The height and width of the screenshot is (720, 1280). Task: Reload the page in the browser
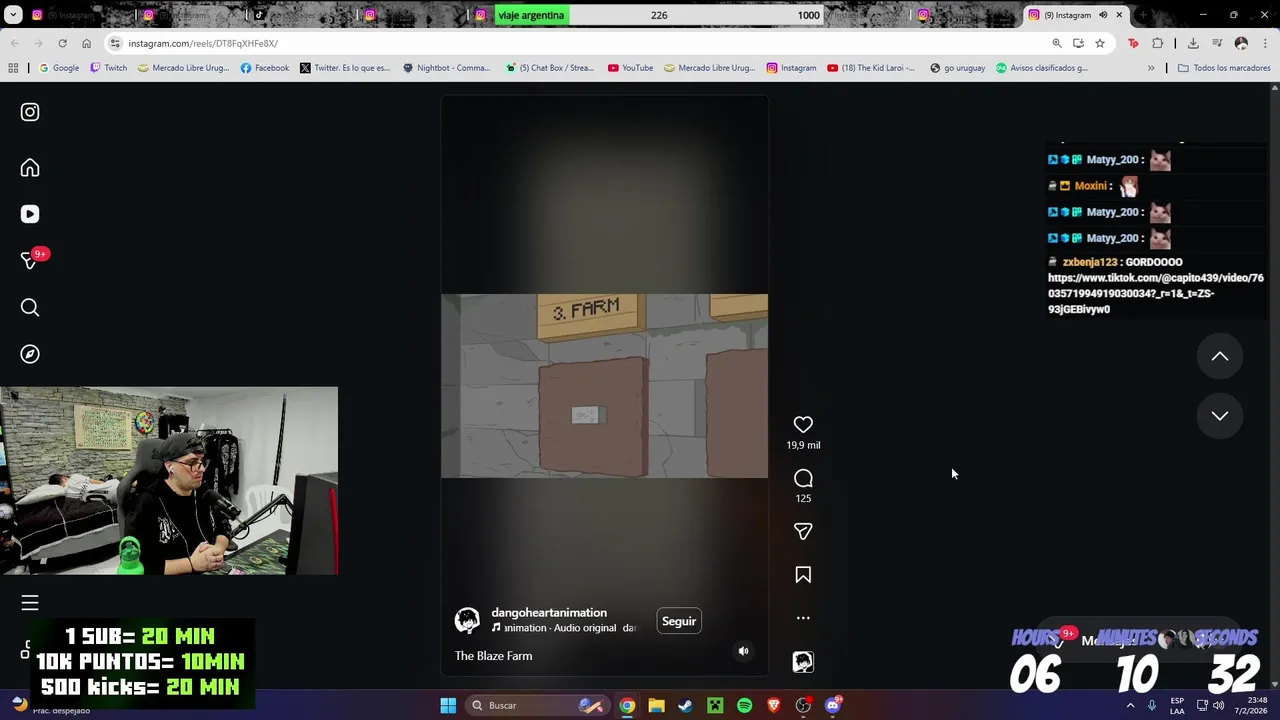click(62, 43)
